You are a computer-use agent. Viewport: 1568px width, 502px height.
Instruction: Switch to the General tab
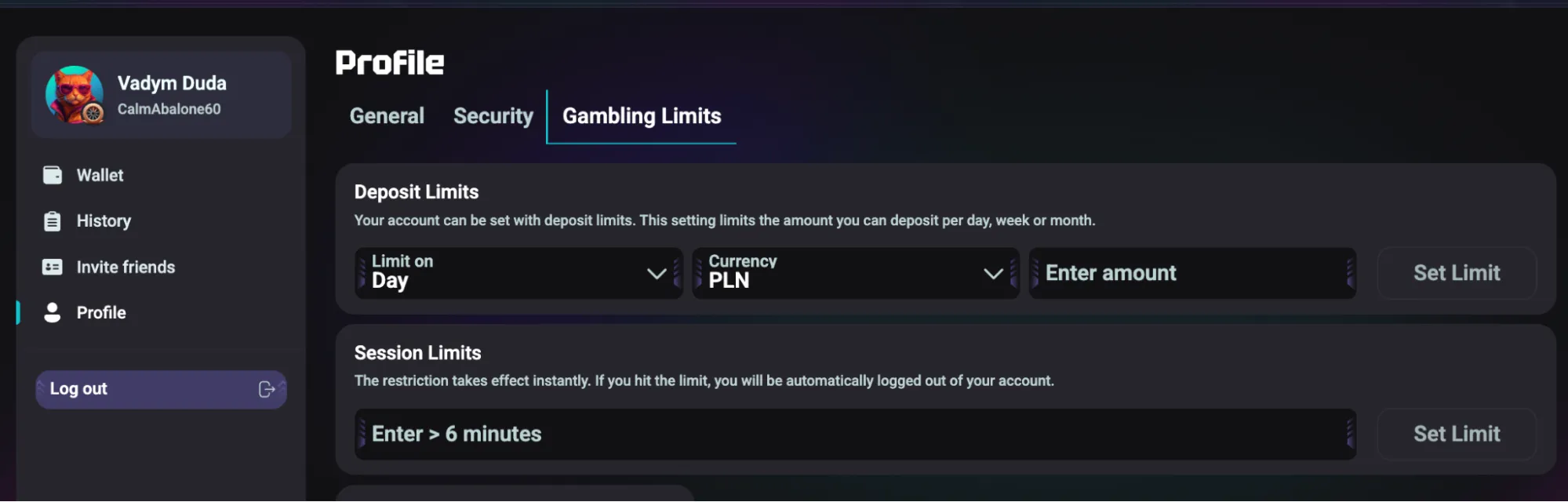(x=387, y=116)
